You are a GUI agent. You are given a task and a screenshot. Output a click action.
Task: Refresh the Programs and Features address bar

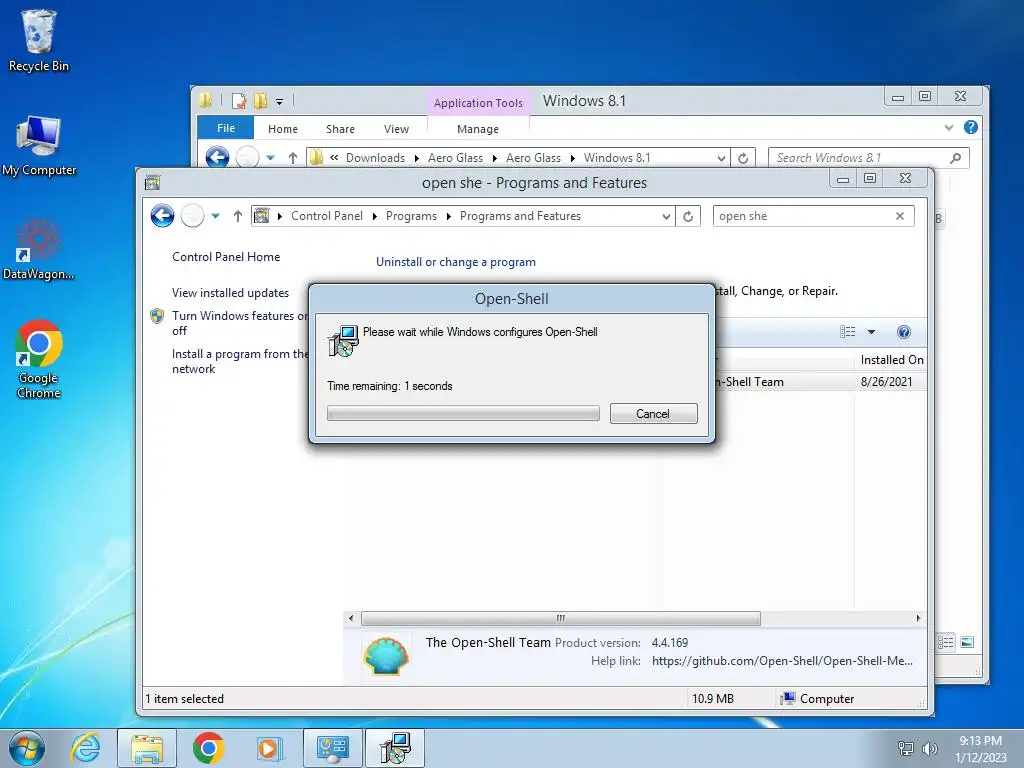click(688, 216)
